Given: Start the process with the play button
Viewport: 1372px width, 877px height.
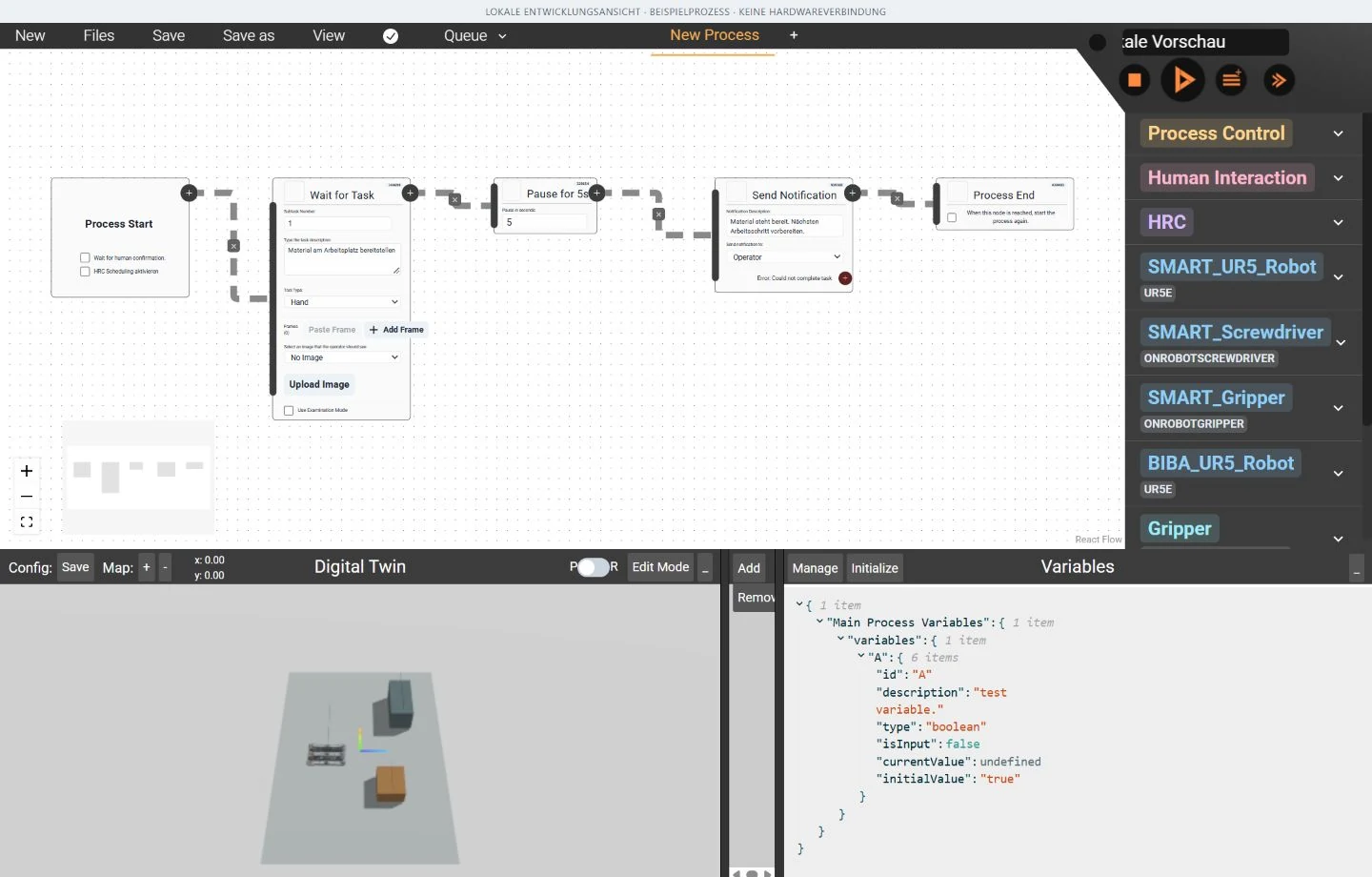Looking at the screenshot, I should (x=1183, y=80).
